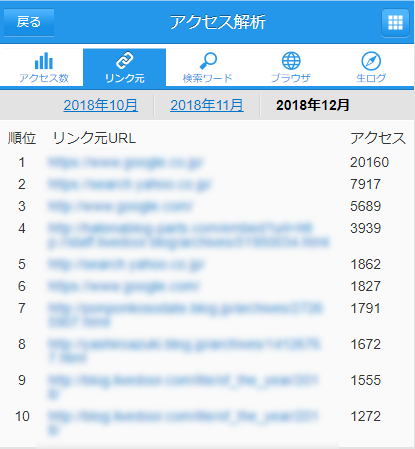The width and height of the screenshot is (415, 449).
Task: Click the リンク元URL column header
Action: [x=94, y=138]
